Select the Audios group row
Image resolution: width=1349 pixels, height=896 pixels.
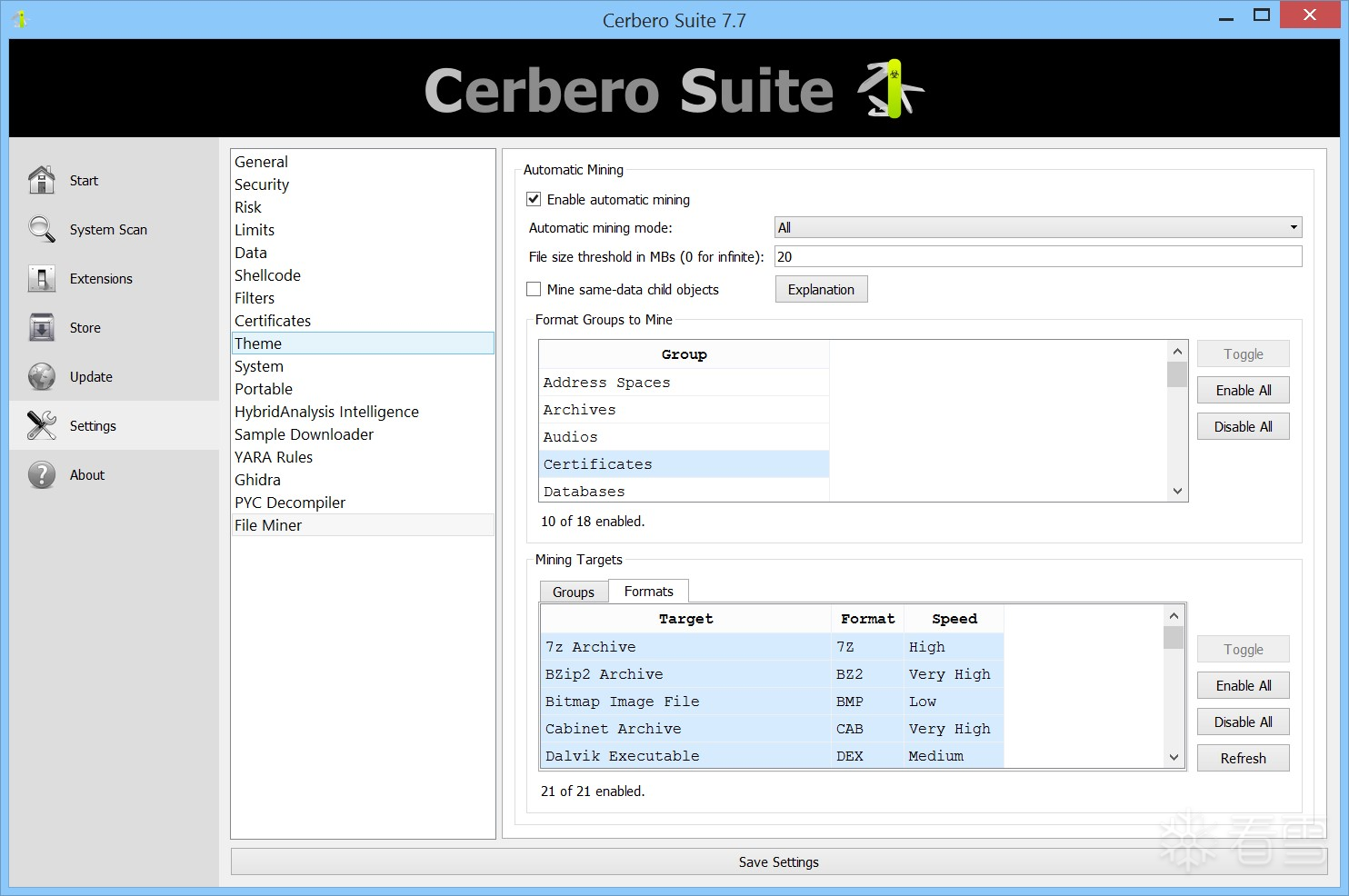coord(684,437)
